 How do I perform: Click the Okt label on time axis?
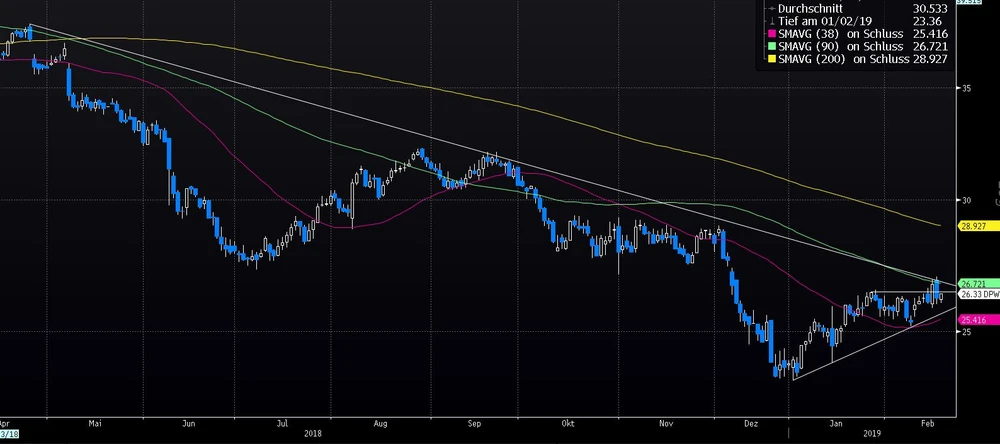(570, 423)
